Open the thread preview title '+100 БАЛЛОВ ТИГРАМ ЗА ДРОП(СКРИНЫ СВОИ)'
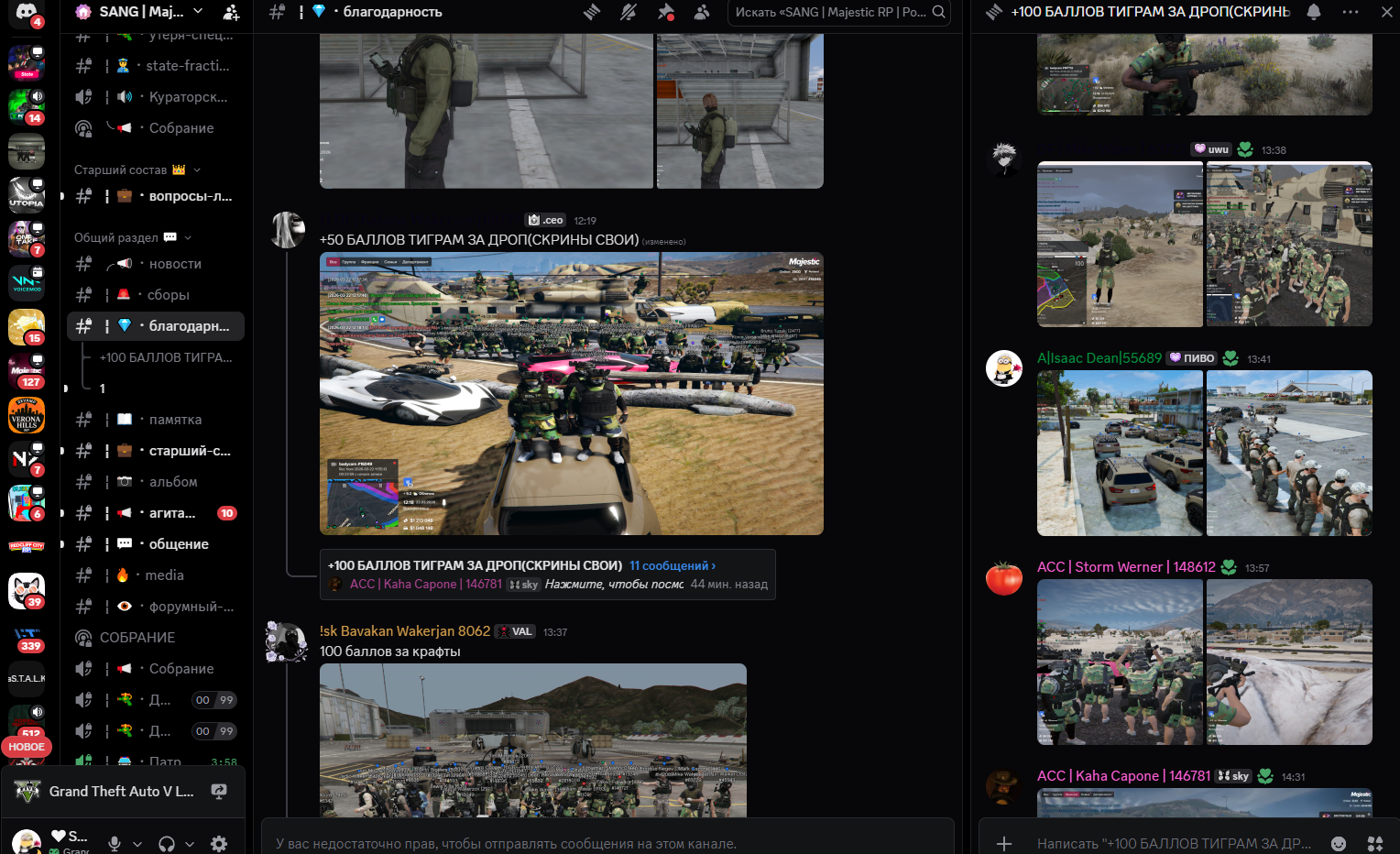 [x=475, y=565]
